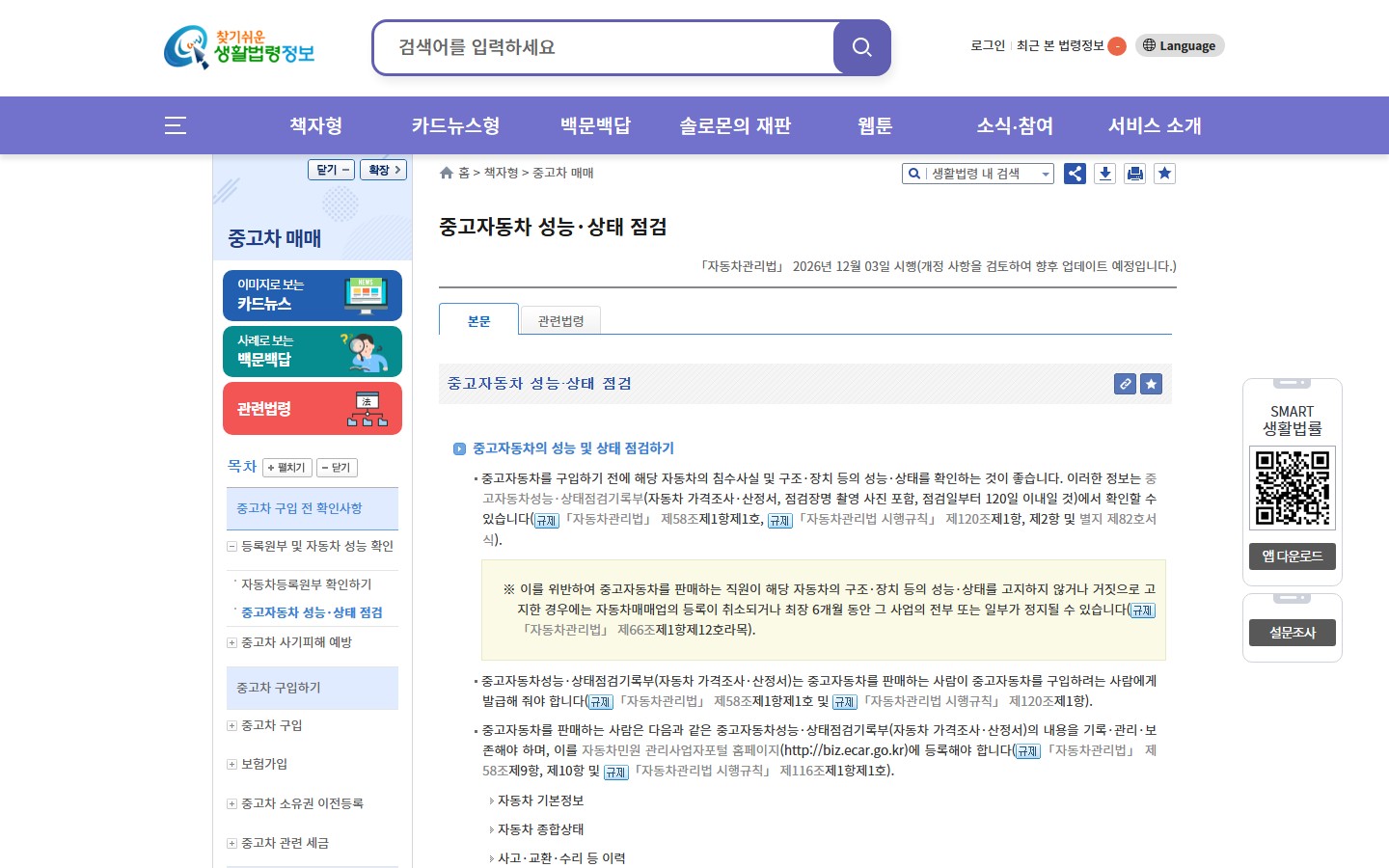
Task: Expand 중고차 관련 세금 item
Action: (231, 843)
